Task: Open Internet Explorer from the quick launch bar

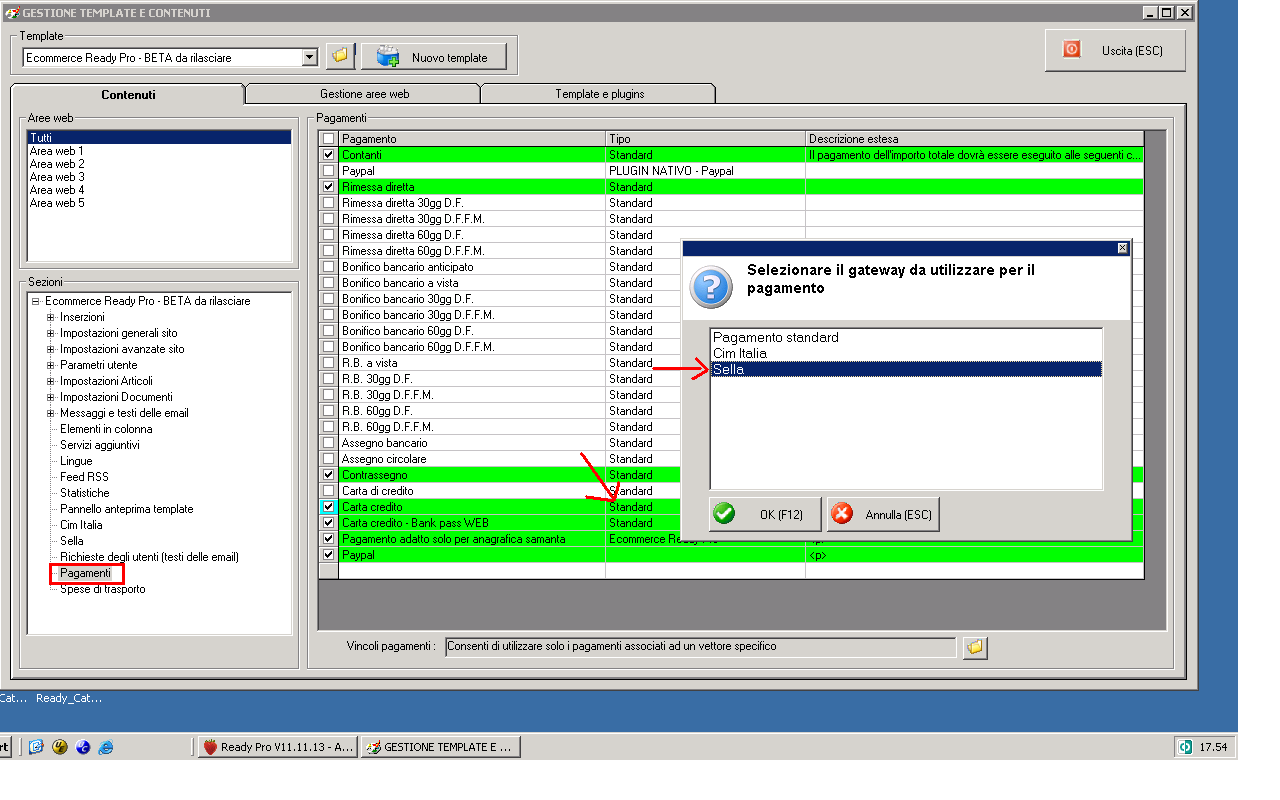Action: pos(105,747)
